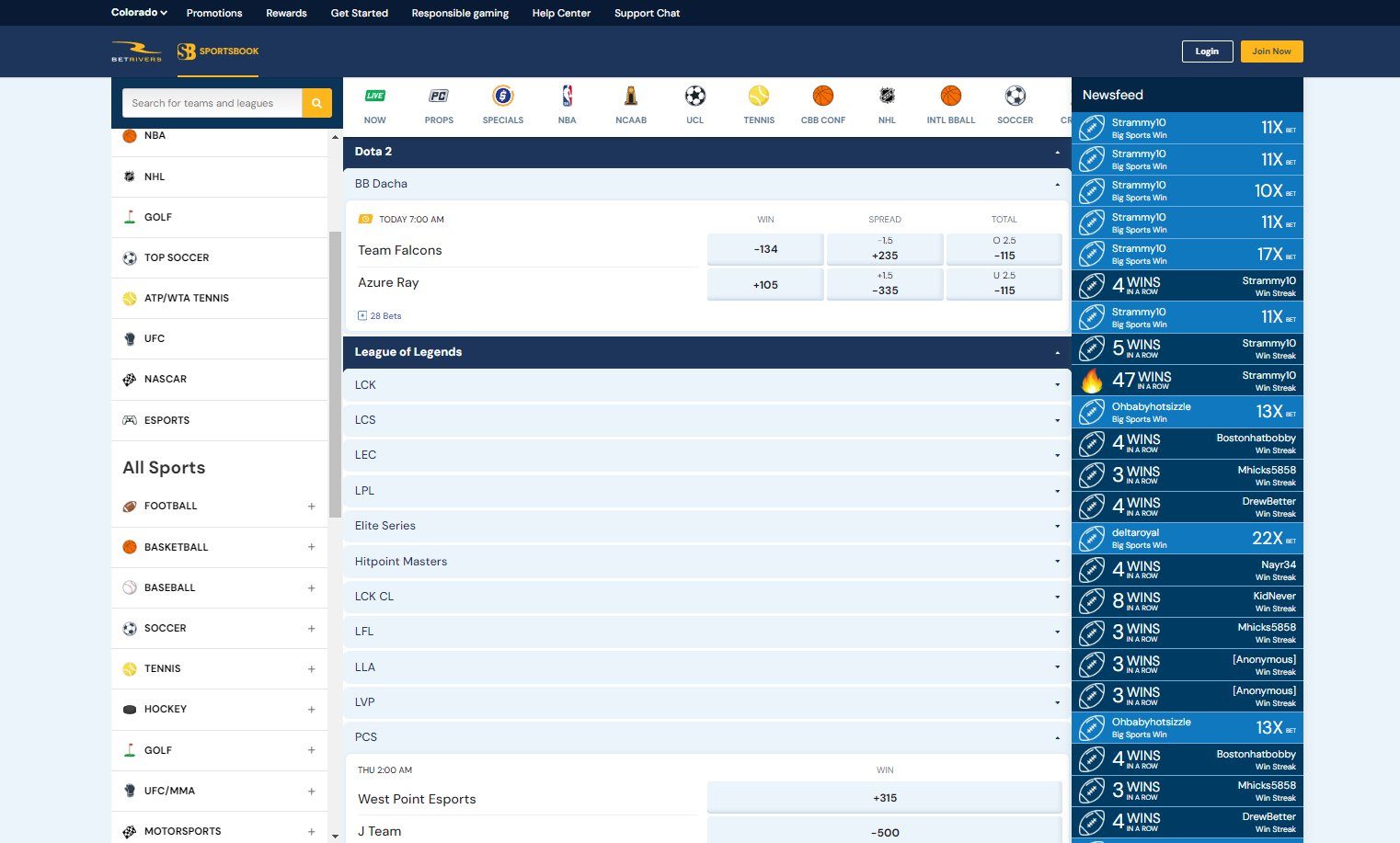Viewport: 1400px width, 843px height.
Task: Open the 28 Bets link
Action: pyautogui.click(x=380, y=316)
